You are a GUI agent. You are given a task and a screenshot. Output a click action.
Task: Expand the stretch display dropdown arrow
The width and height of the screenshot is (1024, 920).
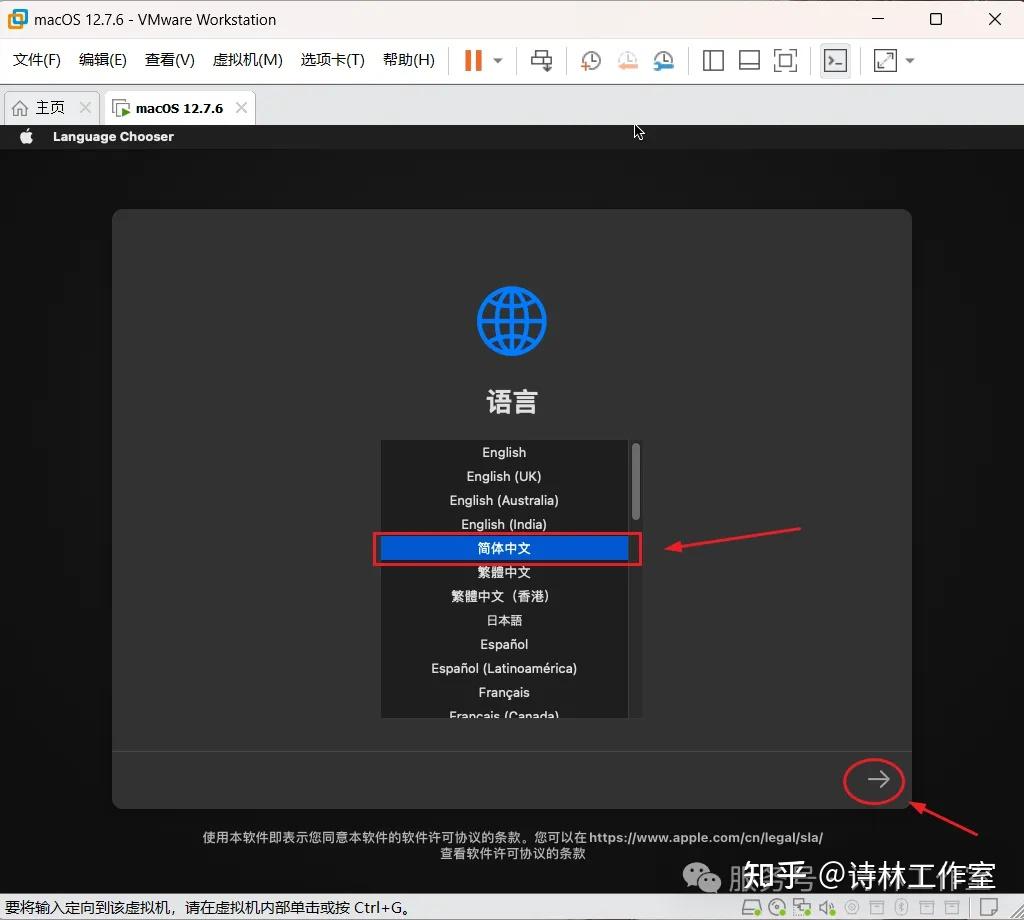(910, 61)
